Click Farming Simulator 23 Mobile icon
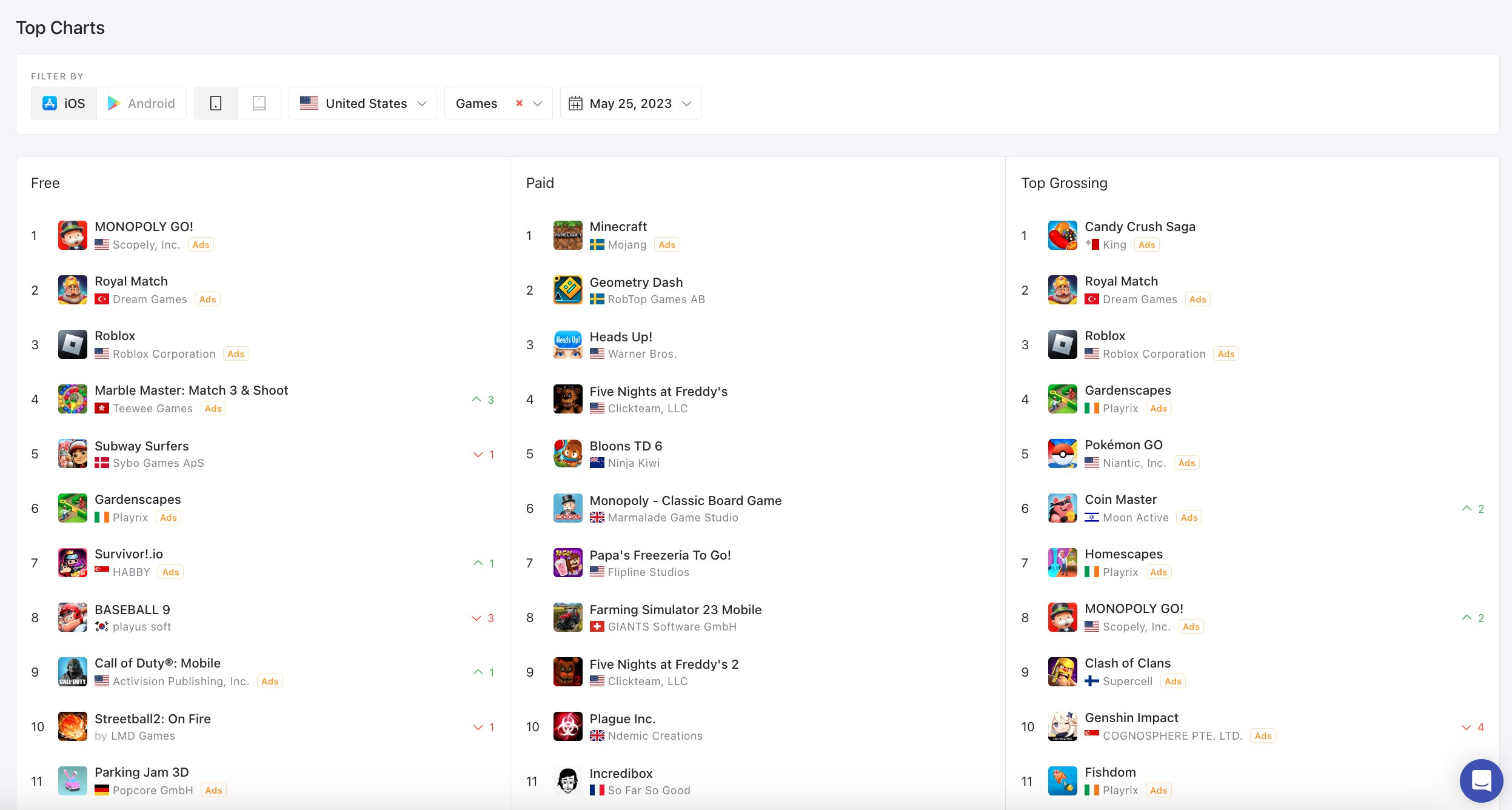Screen dimensions: 1512x810 pos(568,617)
